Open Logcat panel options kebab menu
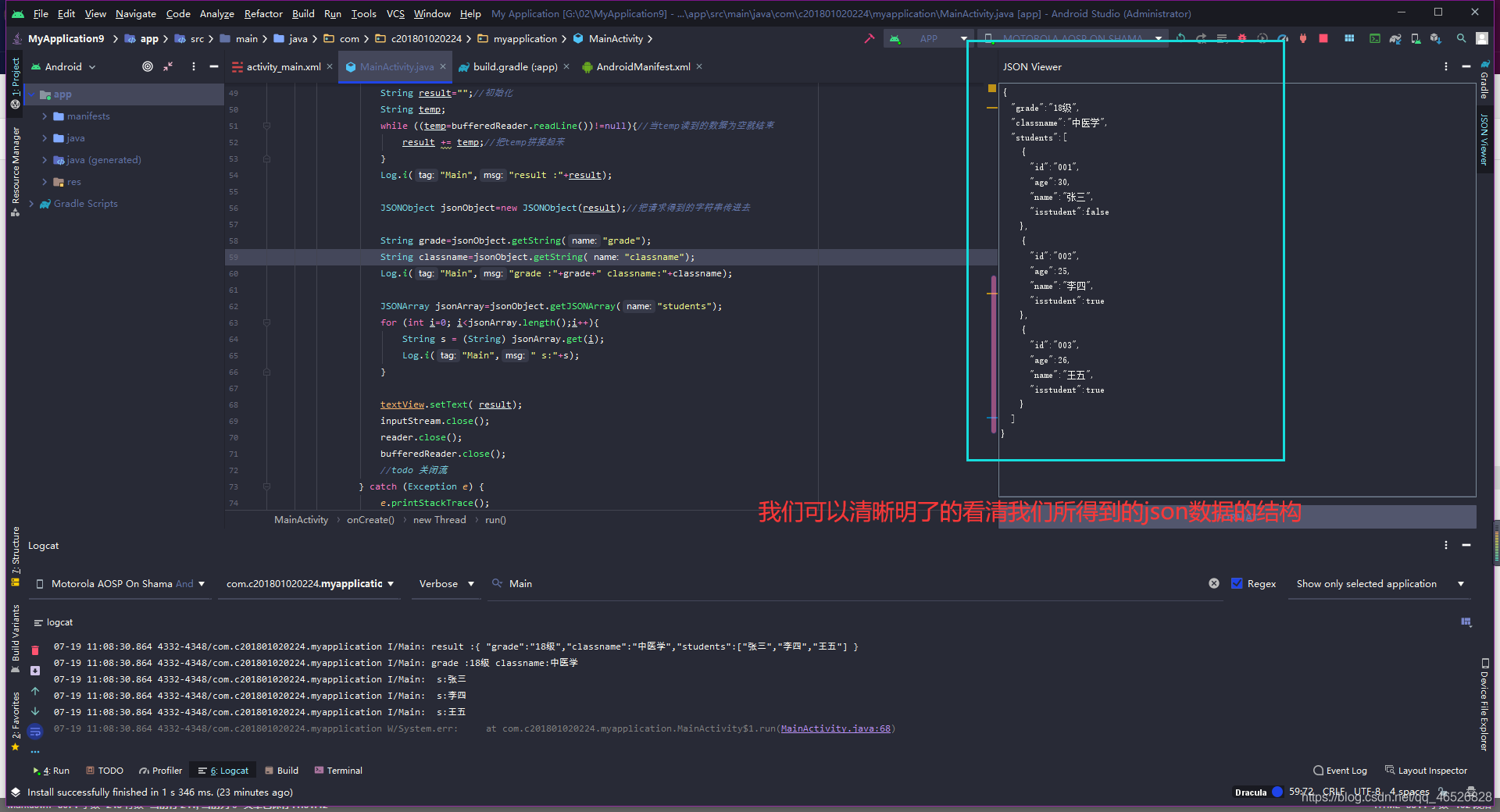This screenshot has height=812, width=1500. tap(1446, 545)
